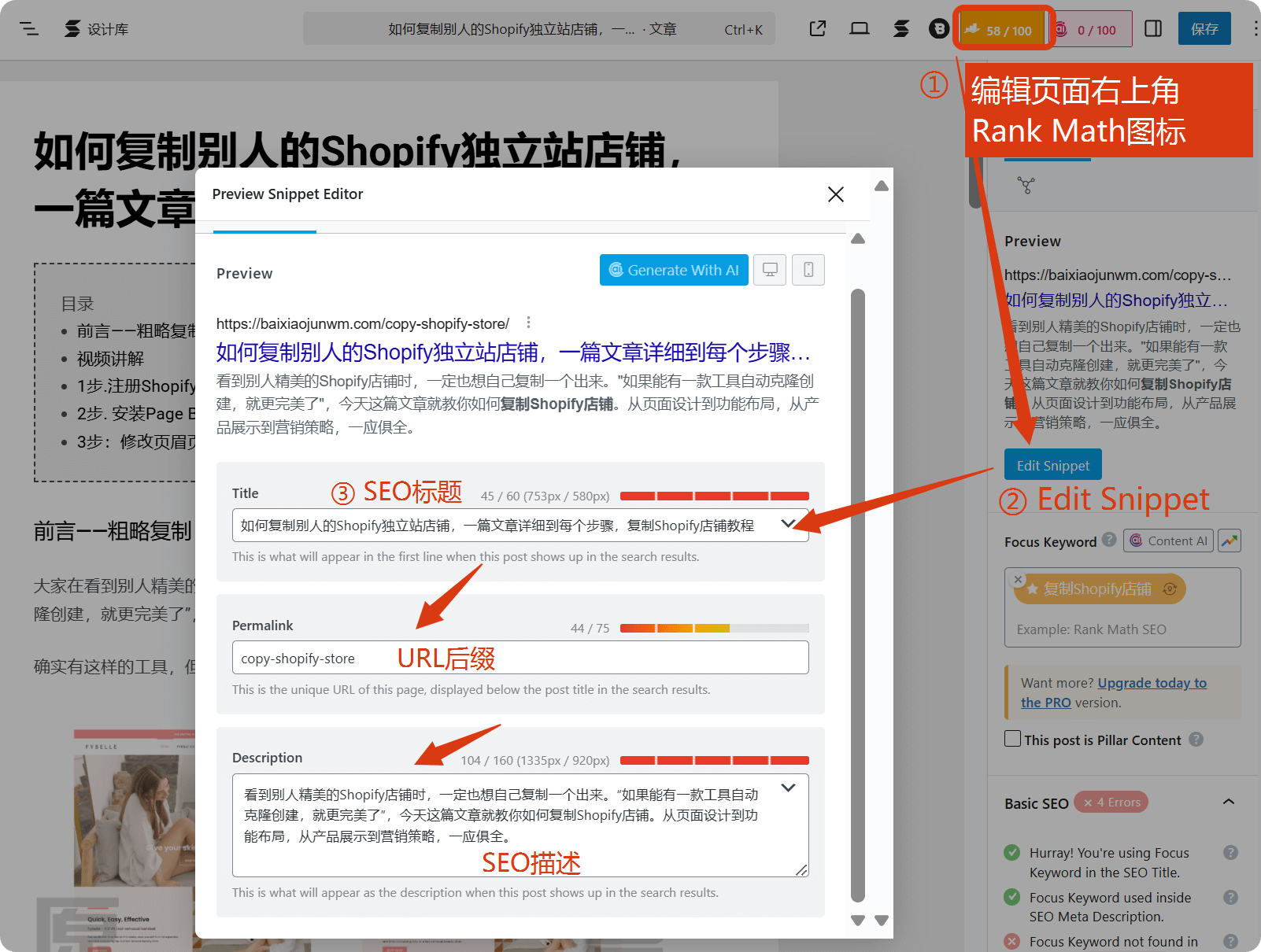Viewport: 1261px width, 952px height.
Task: Click the inner scrollbar up arrow
Action: 858,238
